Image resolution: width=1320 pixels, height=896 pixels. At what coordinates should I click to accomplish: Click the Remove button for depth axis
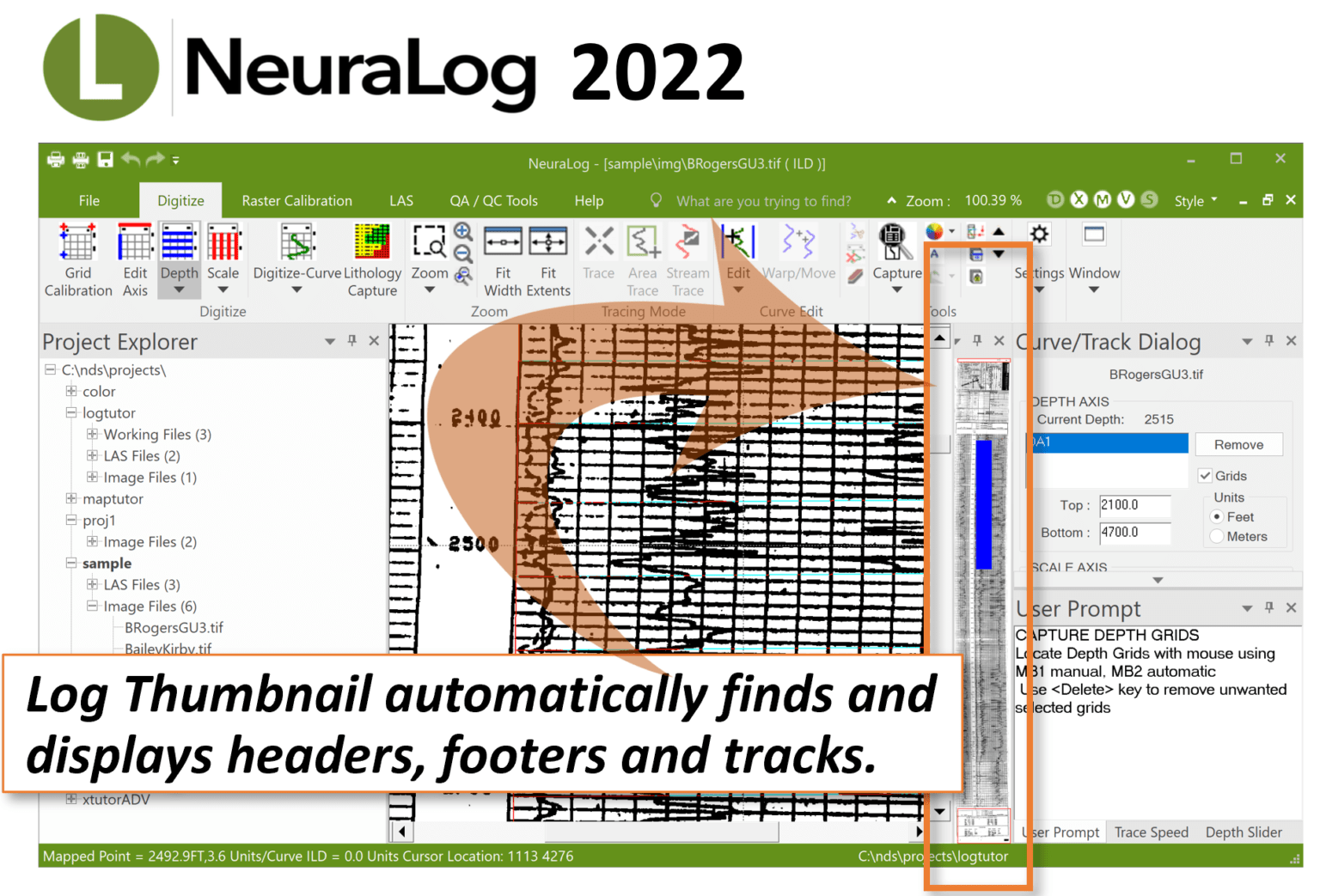point(1239,444)
